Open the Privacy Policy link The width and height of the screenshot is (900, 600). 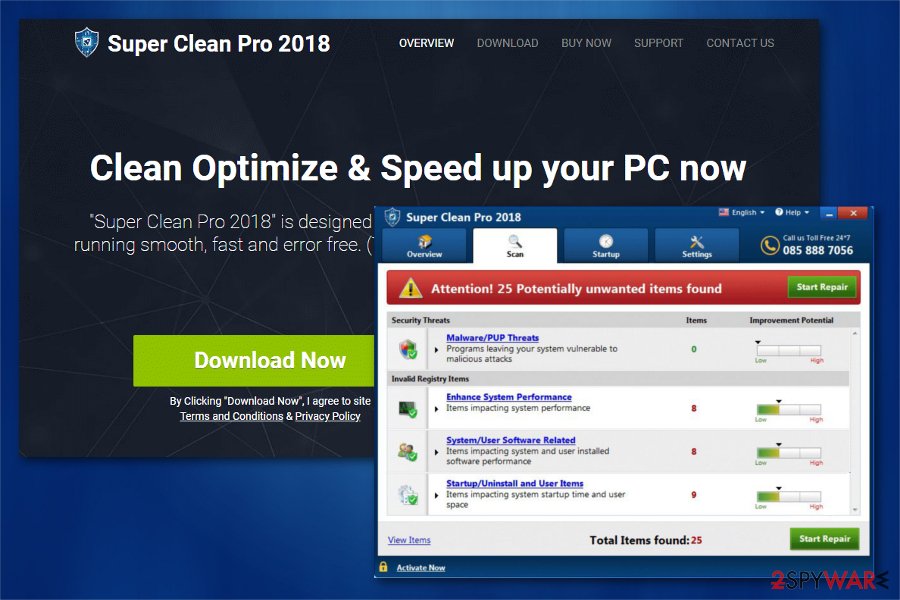tap(328, 416)
